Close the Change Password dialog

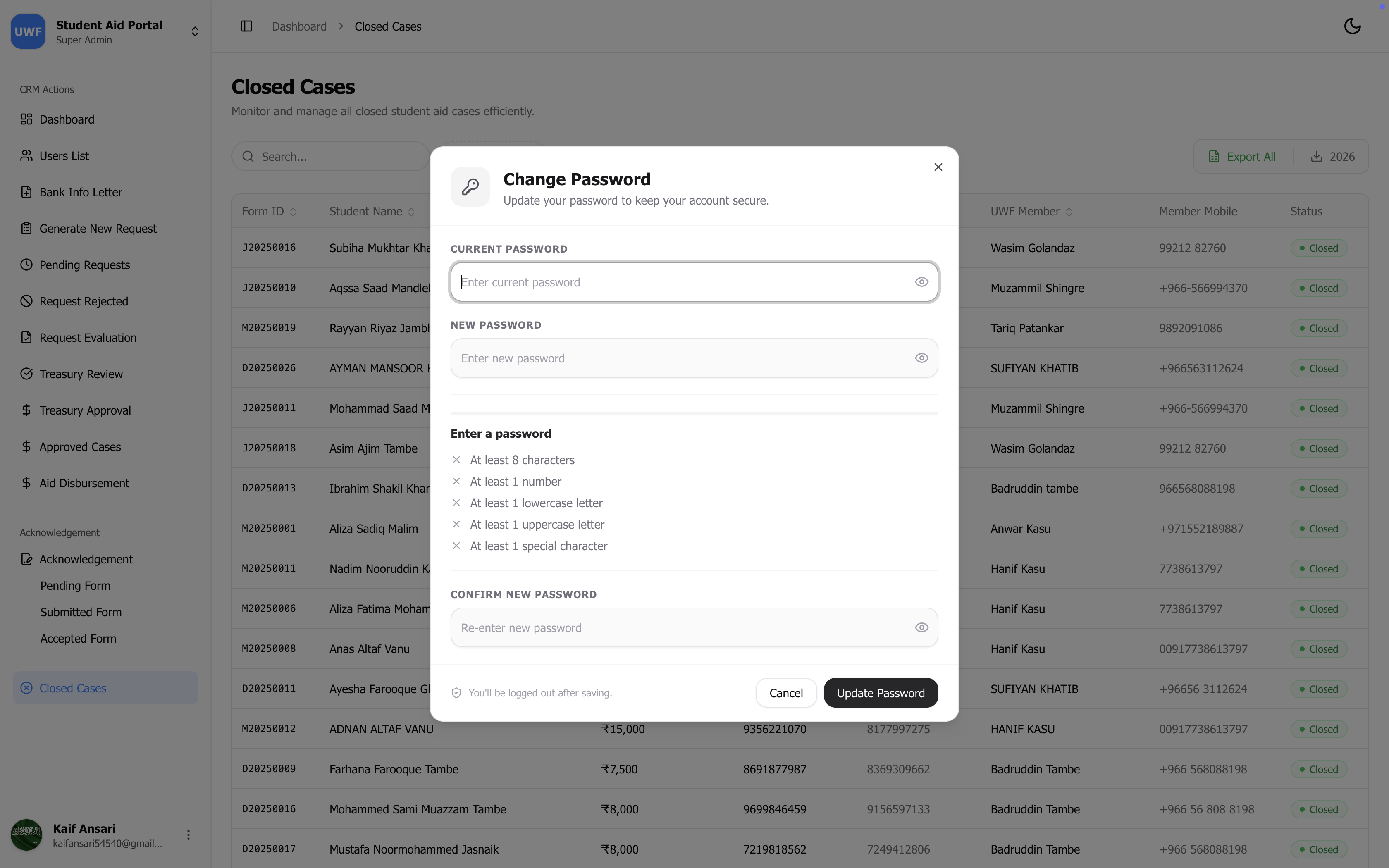coord(938,167)
